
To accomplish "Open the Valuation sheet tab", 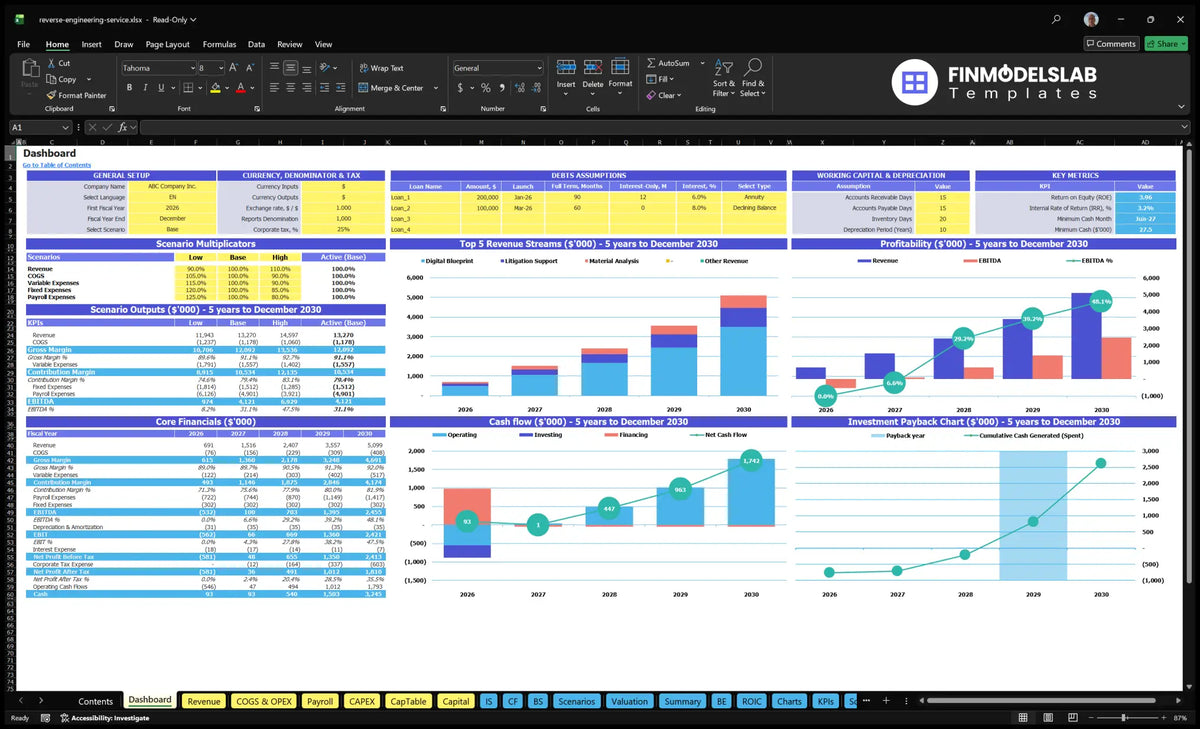I will tap(630, 701).
